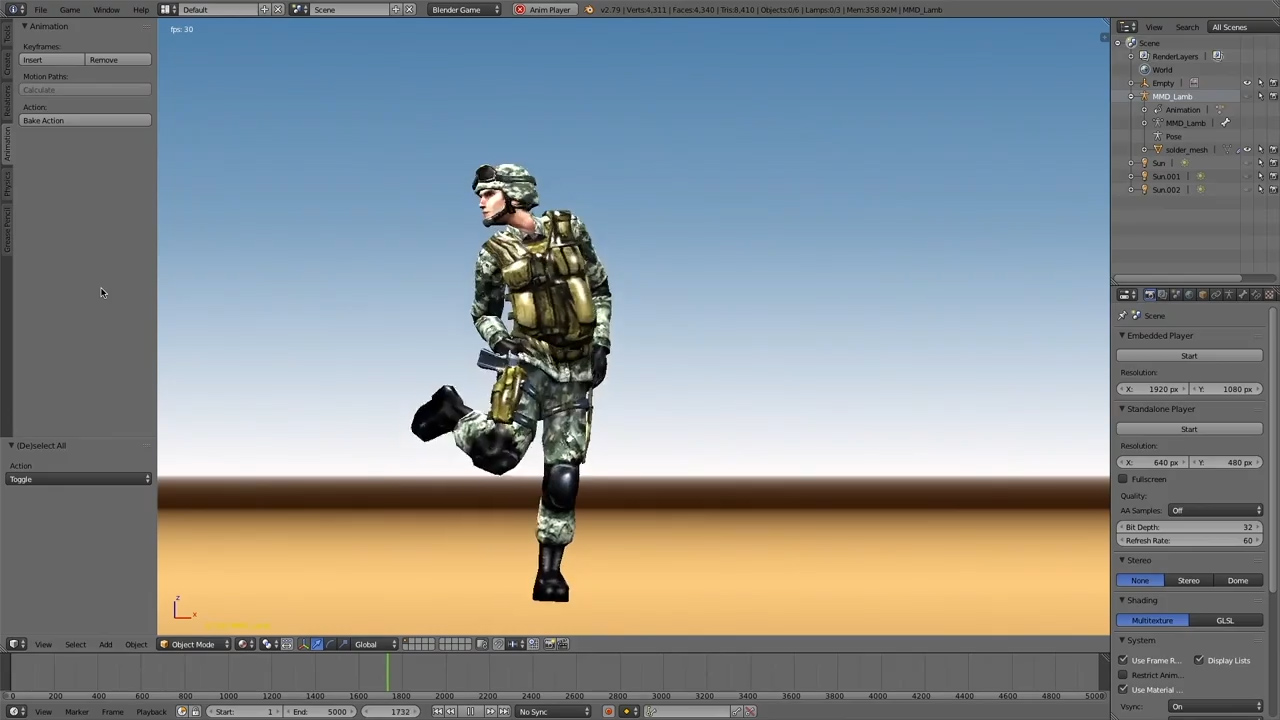Toggle the Display Lists checkbox
This screenshot has width=1280, height=720.
coord(1199,660)
